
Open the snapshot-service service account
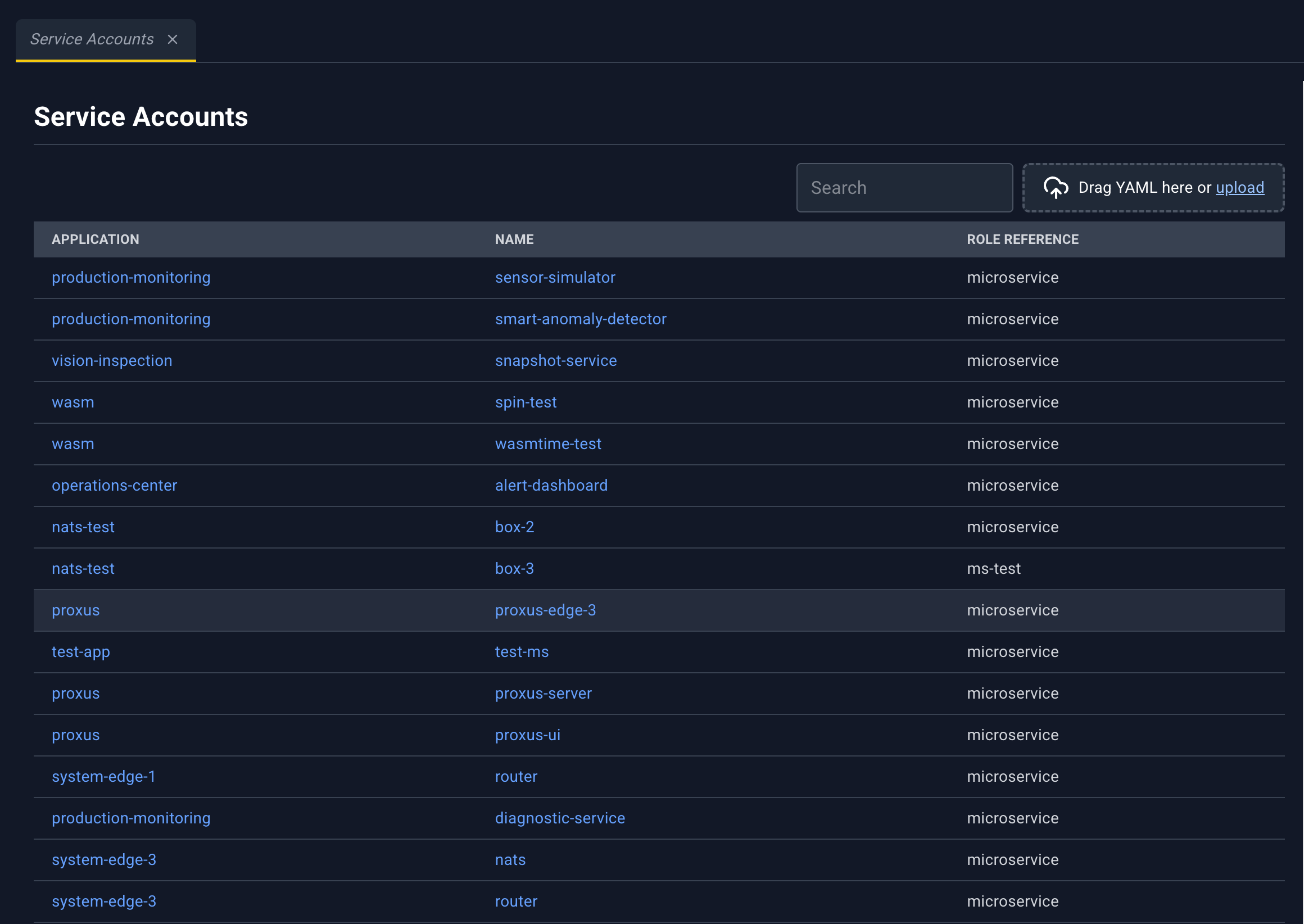tap(555, 361)
